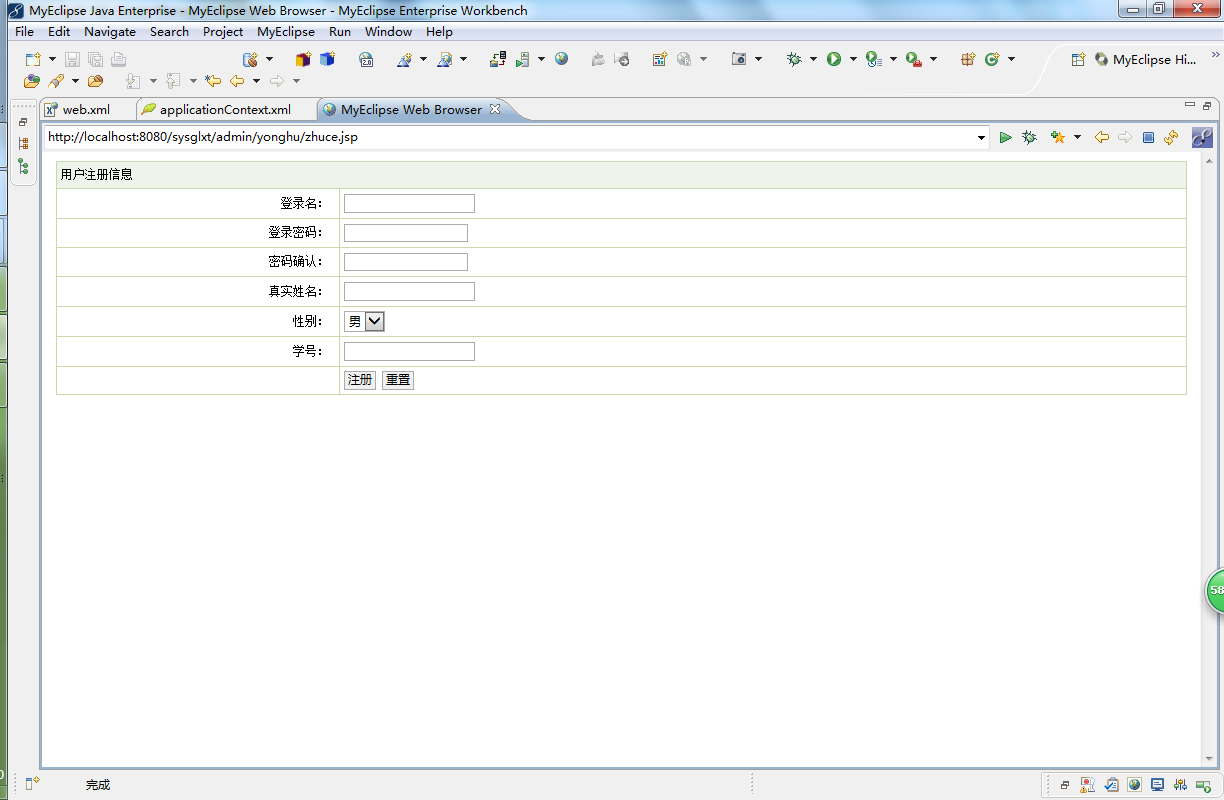Viewport: 1224px width, 800px height.
Task: Open the Debug icon dropdown arrow
Action: coord(813,60)
